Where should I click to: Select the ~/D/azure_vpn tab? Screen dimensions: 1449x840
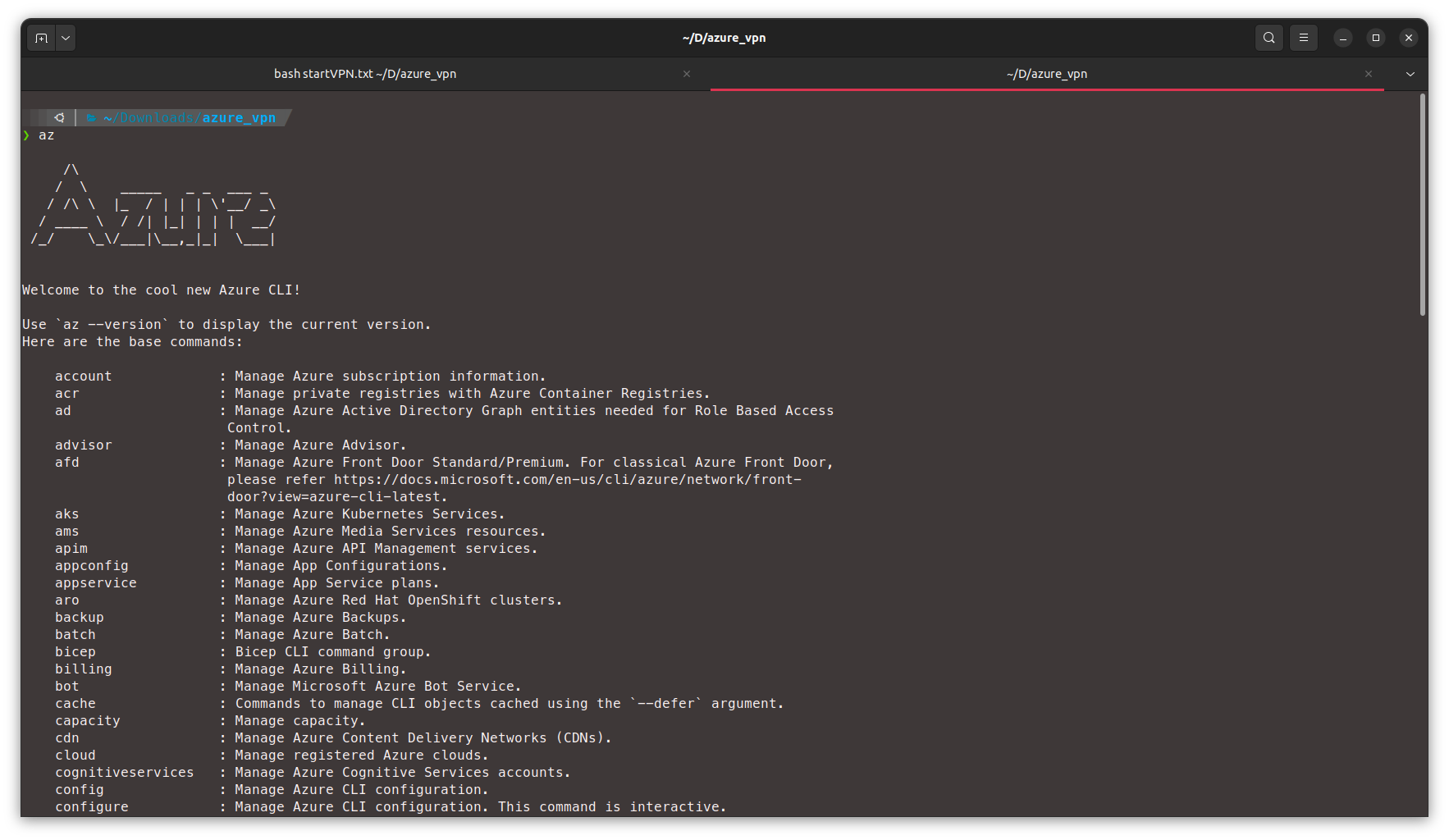pos(1047,73)
